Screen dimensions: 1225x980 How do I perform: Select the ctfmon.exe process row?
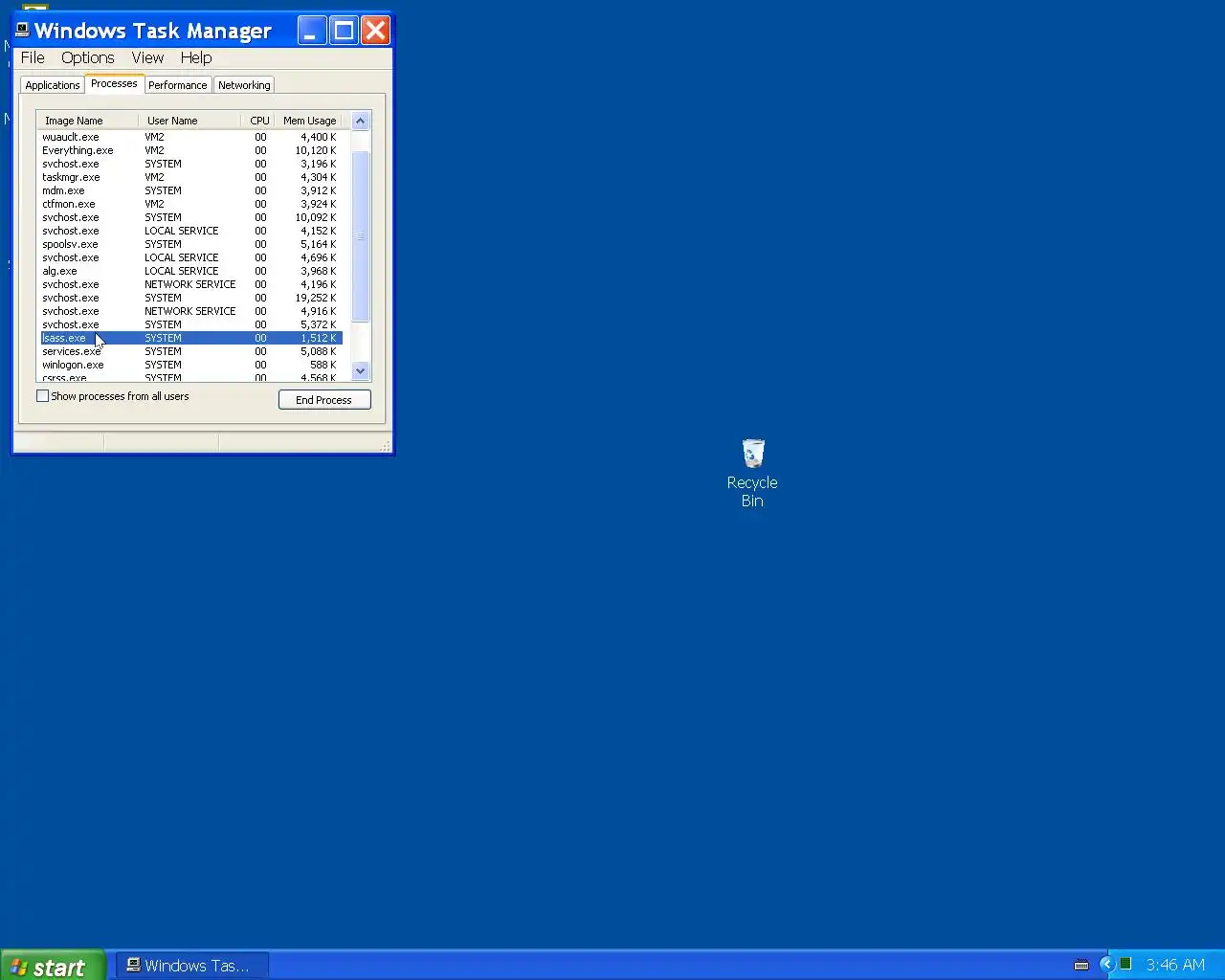[x=189, y=204]
